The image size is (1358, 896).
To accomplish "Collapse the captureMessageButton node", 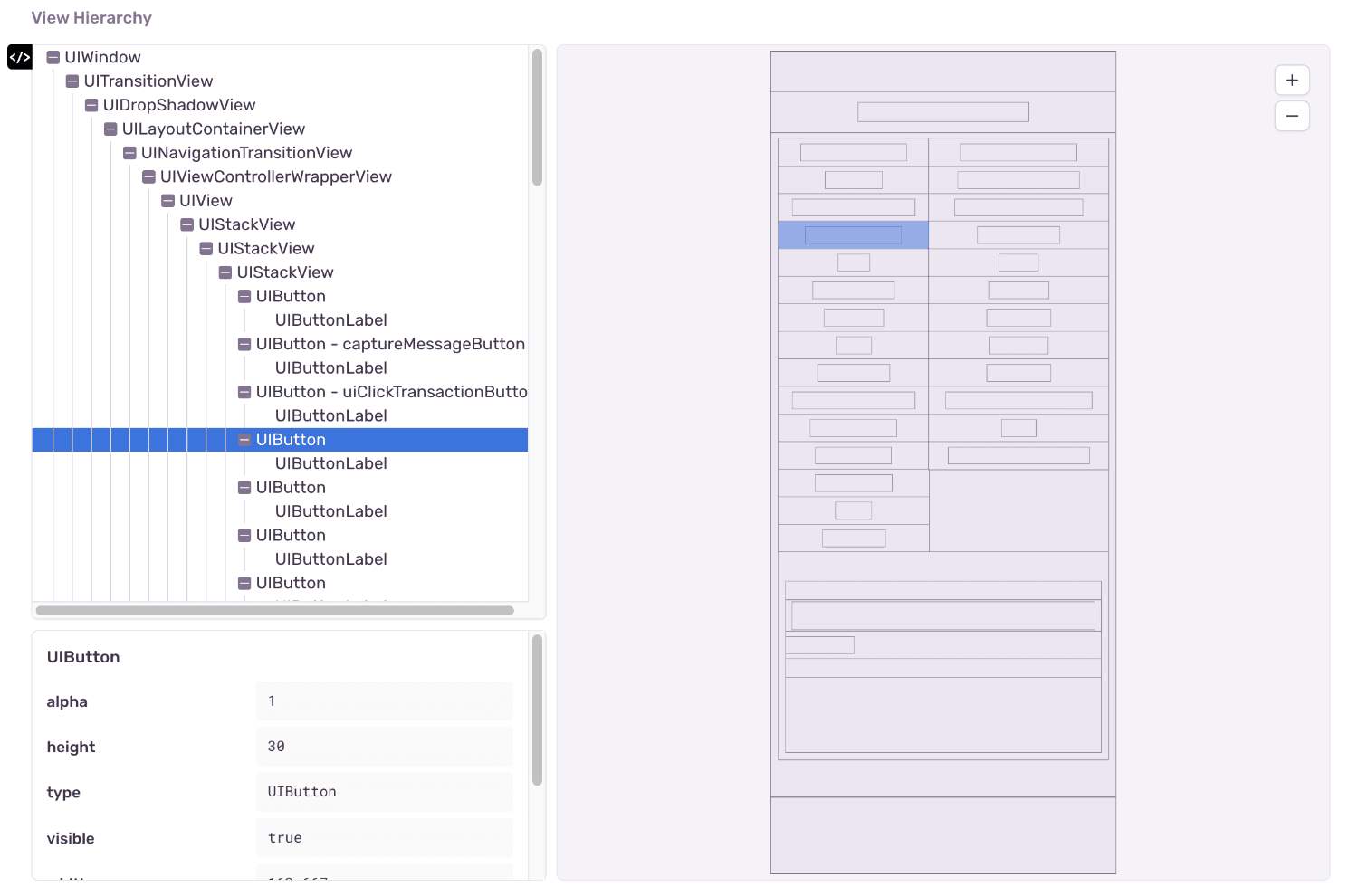I will point(244,344).
